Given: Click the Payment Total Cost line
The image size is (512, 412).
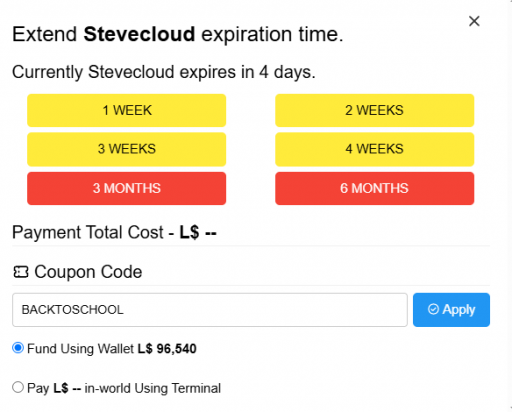Looking at the screenshot, I should (x=114, y=232).
